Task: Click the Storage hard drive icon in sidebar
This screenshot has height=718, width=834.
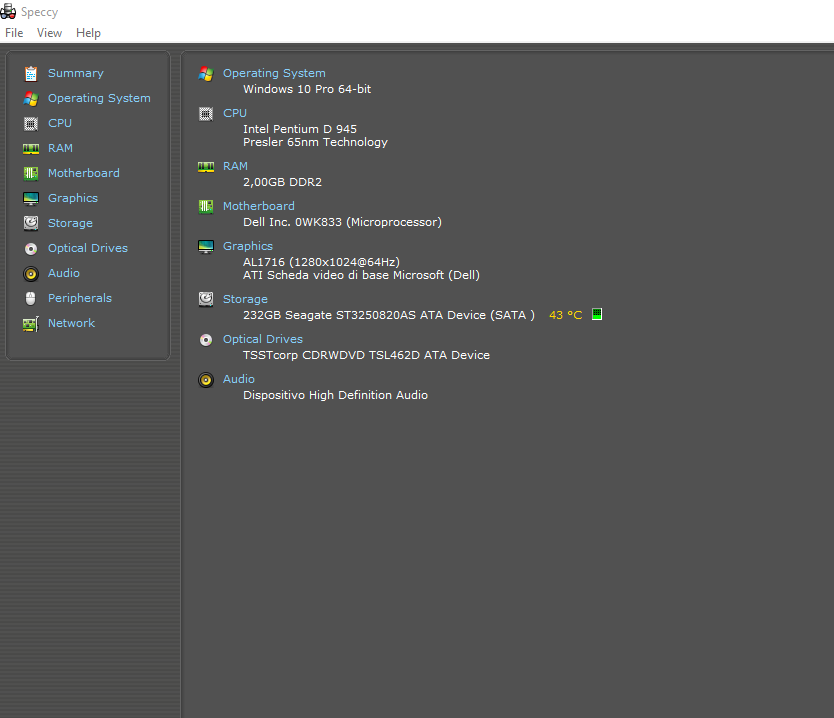Action: pos(31,223)
